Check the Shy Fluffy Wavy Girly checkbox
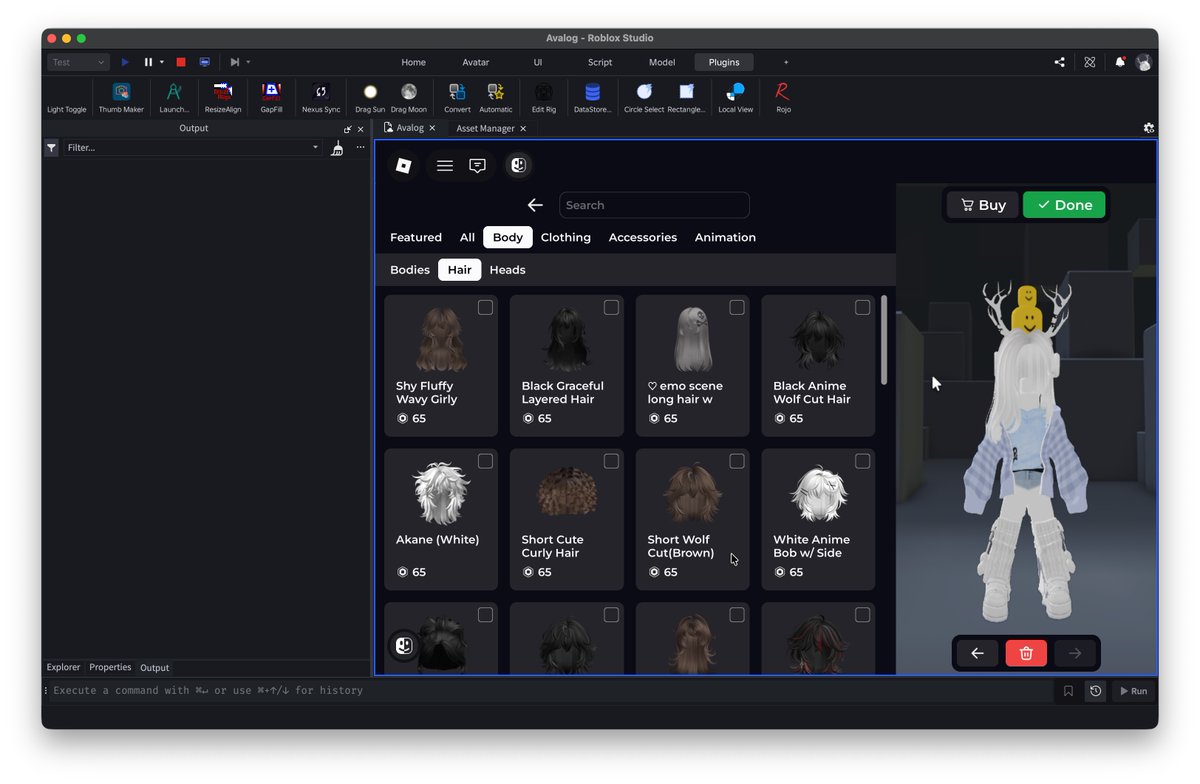This screenshot has height=784, width=1200. 485,307
